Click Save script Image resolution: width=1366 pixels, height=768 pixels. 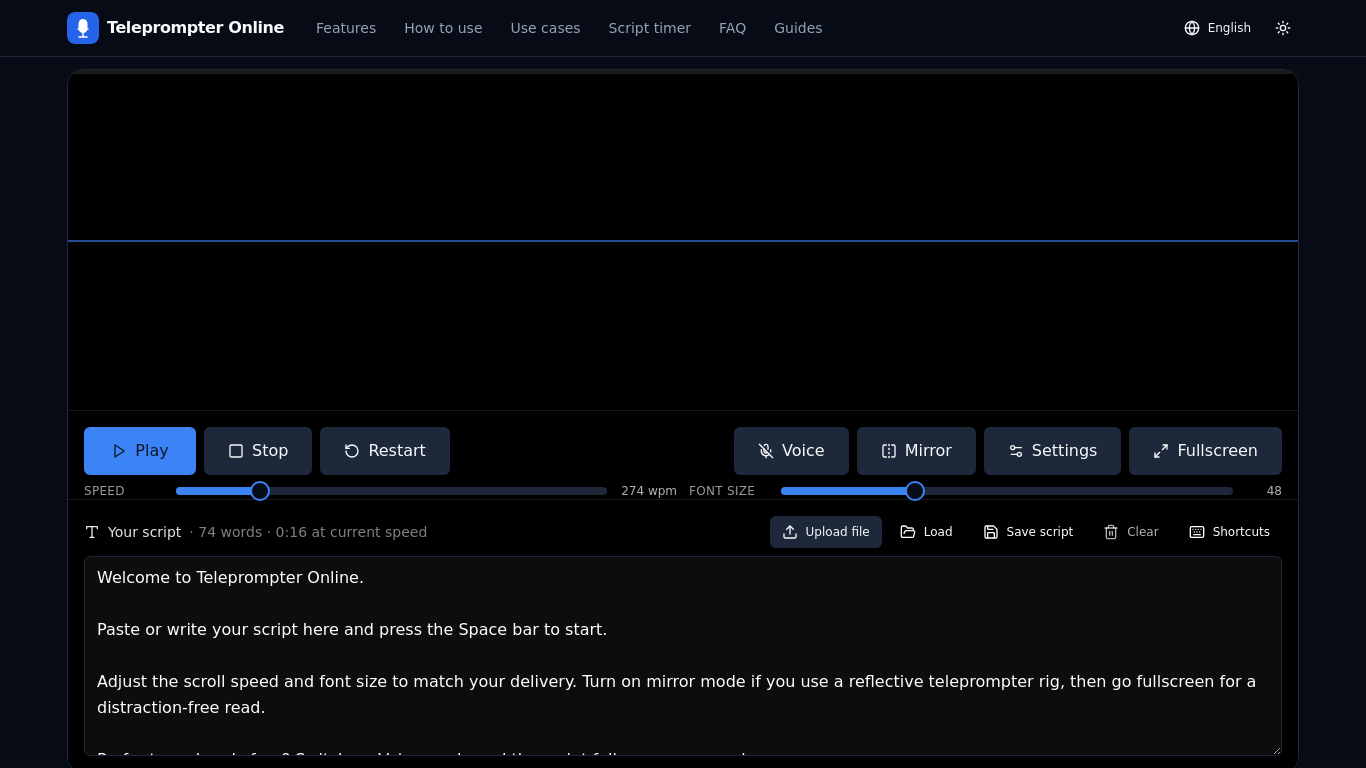click(1028, 532)
